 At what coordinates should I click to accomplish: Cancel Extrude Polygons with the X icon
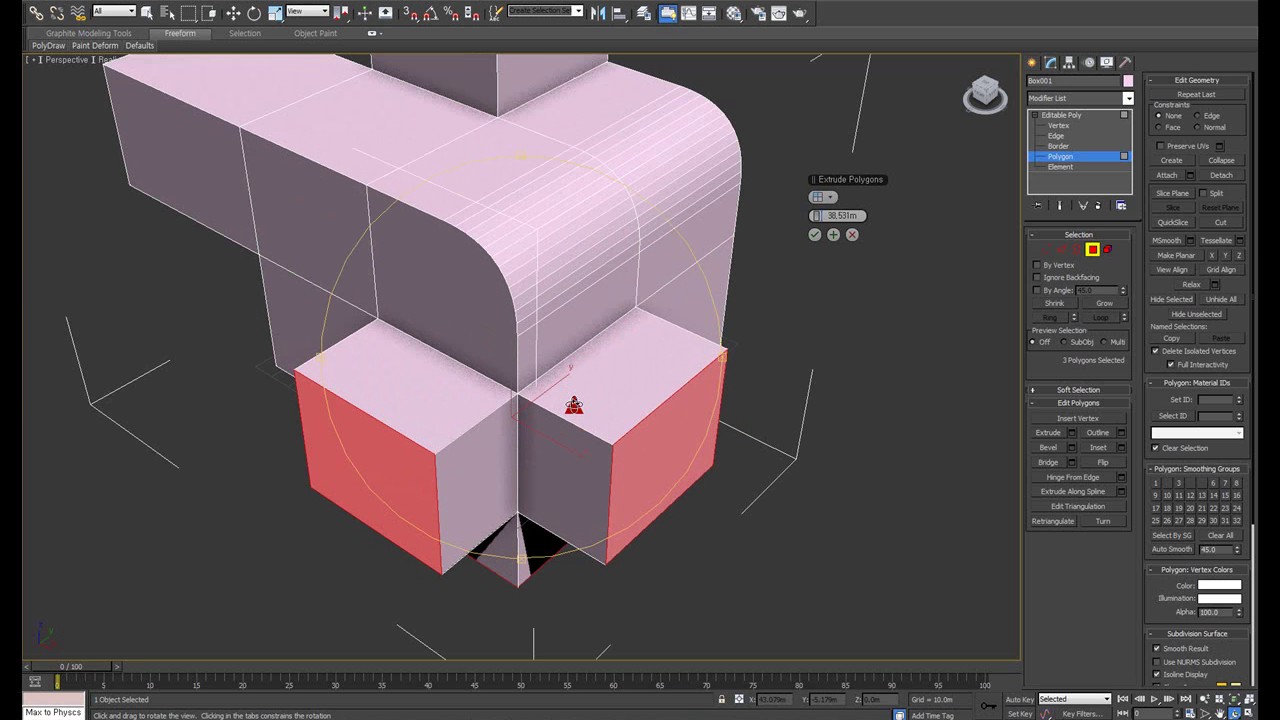[852, 234]
